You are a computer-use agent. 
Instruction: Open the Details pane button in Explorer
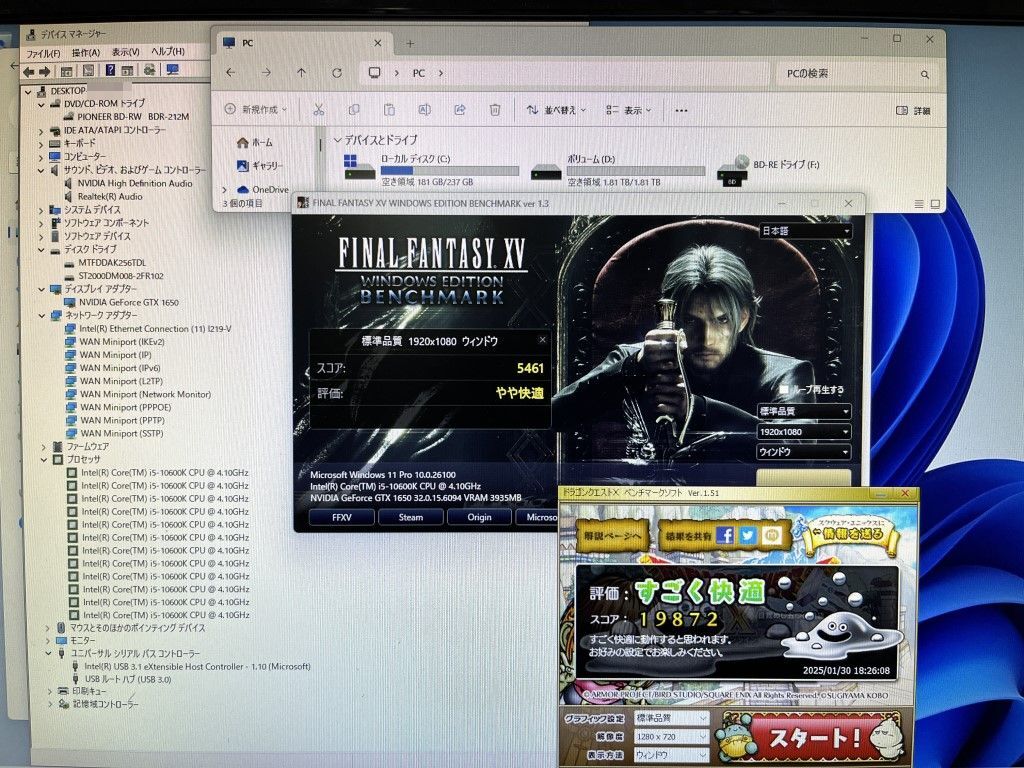914,110
